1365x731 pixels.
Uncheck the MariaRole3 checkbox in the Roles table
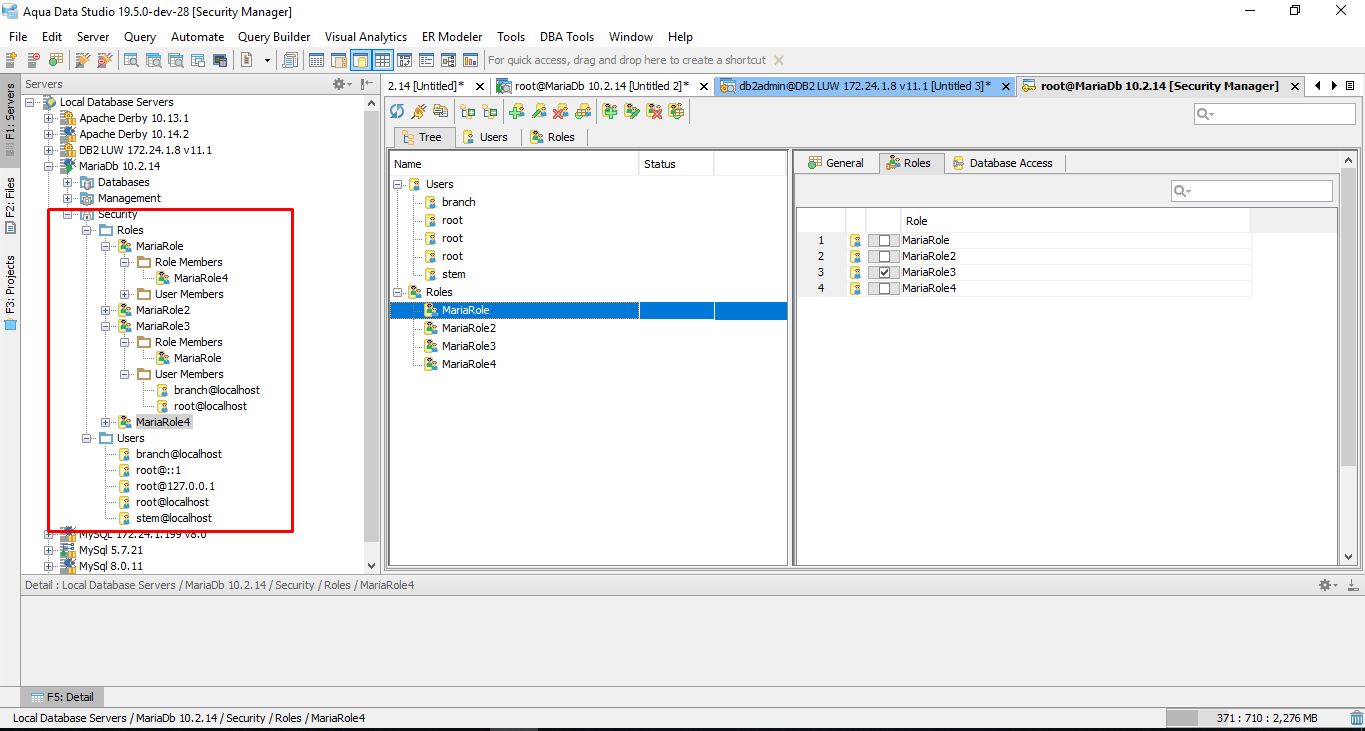click(x=884, y=272)
